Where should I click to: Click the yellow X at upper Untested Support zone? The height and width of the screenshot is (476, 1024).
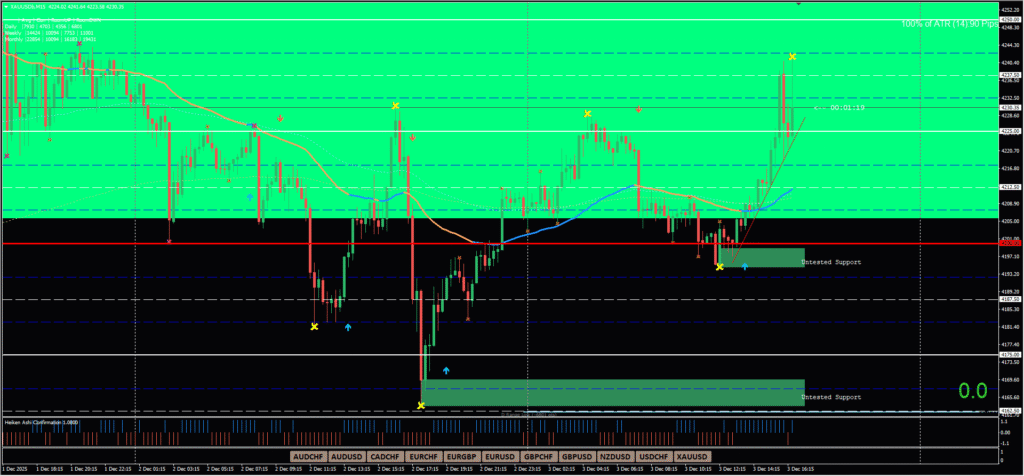pos(719,267)
